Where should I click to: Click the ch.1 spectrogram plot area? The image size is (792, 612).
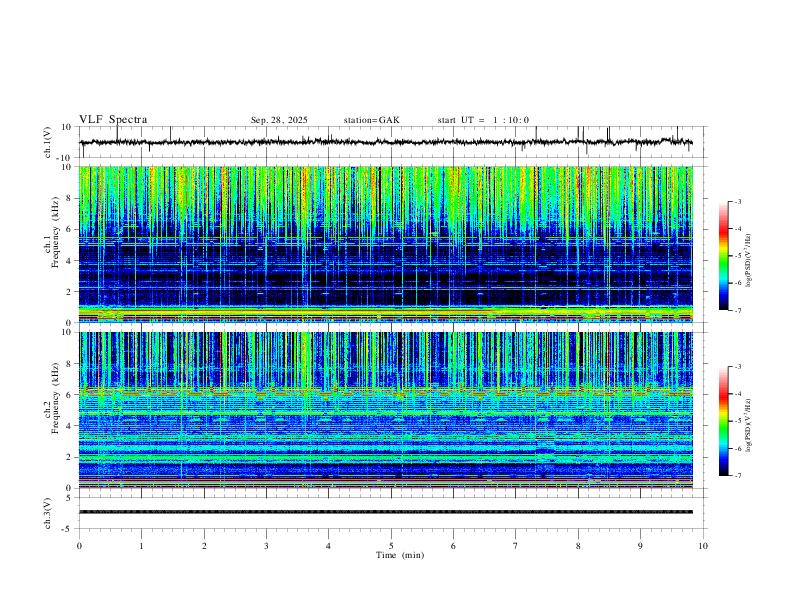tap(386, 244)
